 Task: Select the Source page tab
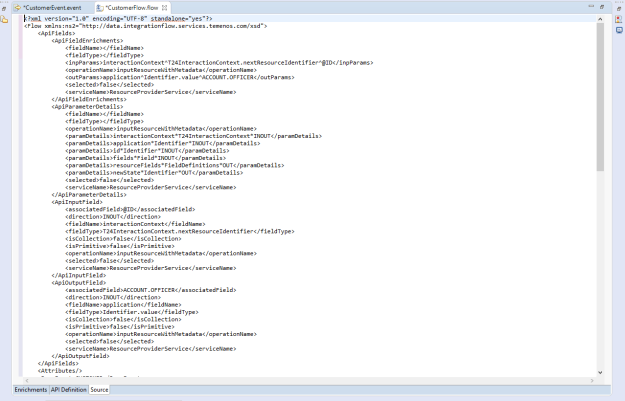pos(100,389)
